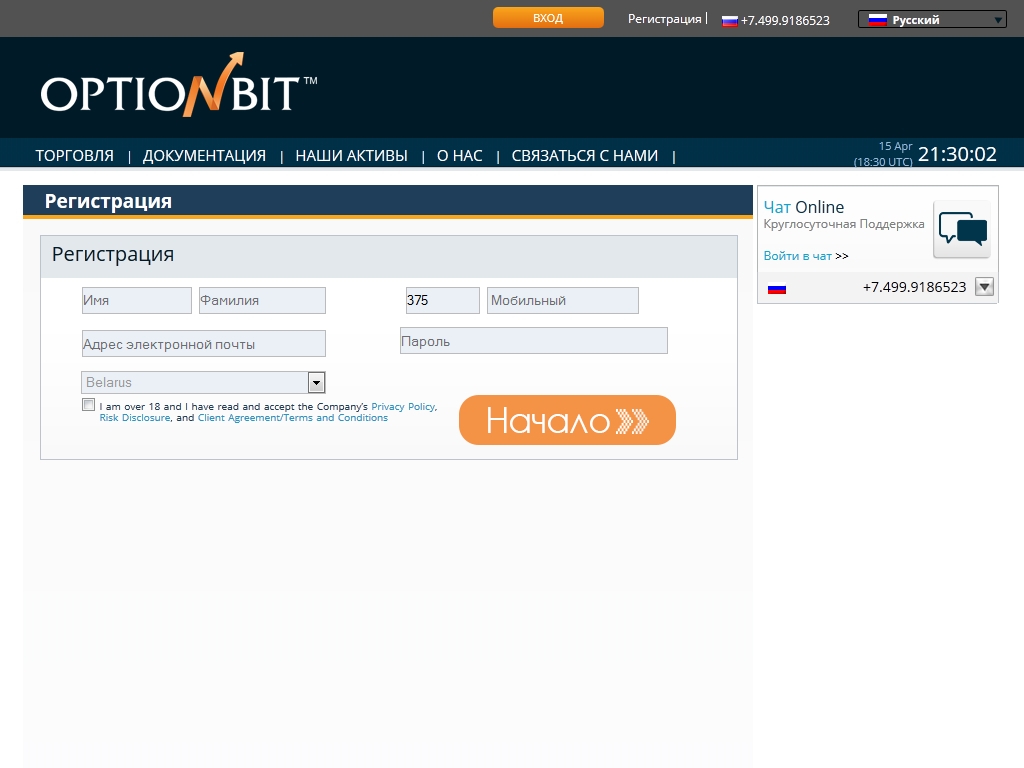Click the Russian flag beside the header phone number
The image size is (1024, 768).
tap(730, 20)
